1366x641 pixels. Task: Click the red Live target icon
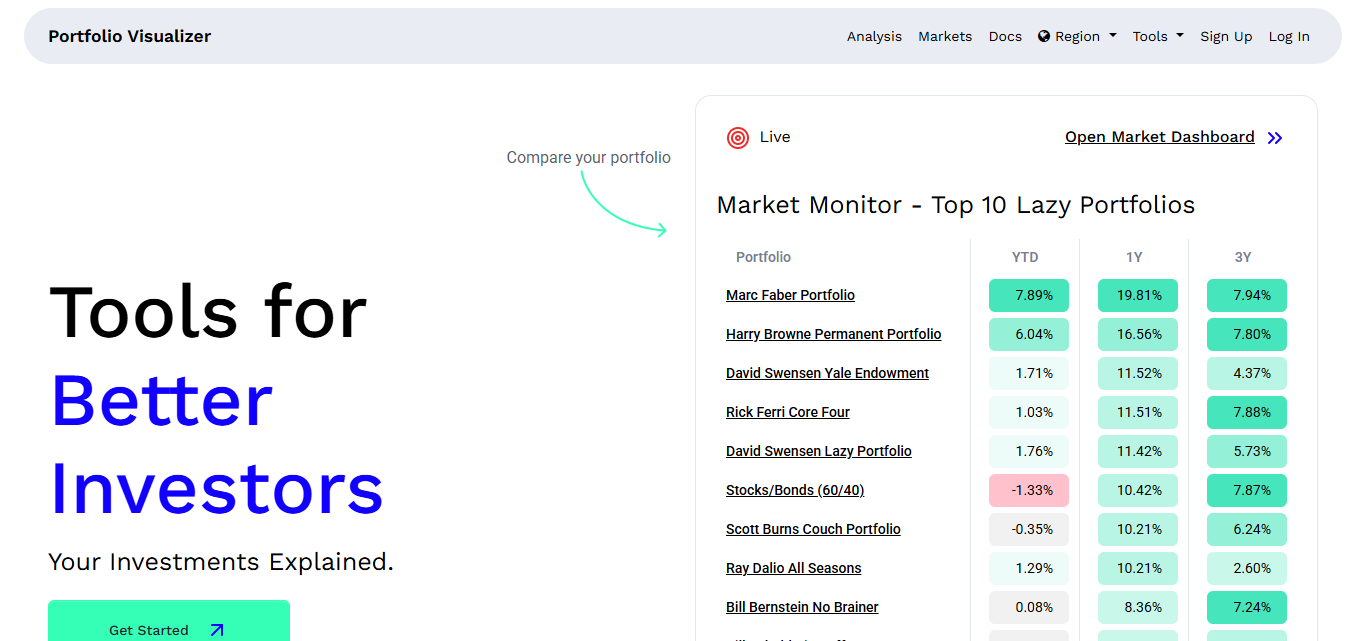click(738, 138)
